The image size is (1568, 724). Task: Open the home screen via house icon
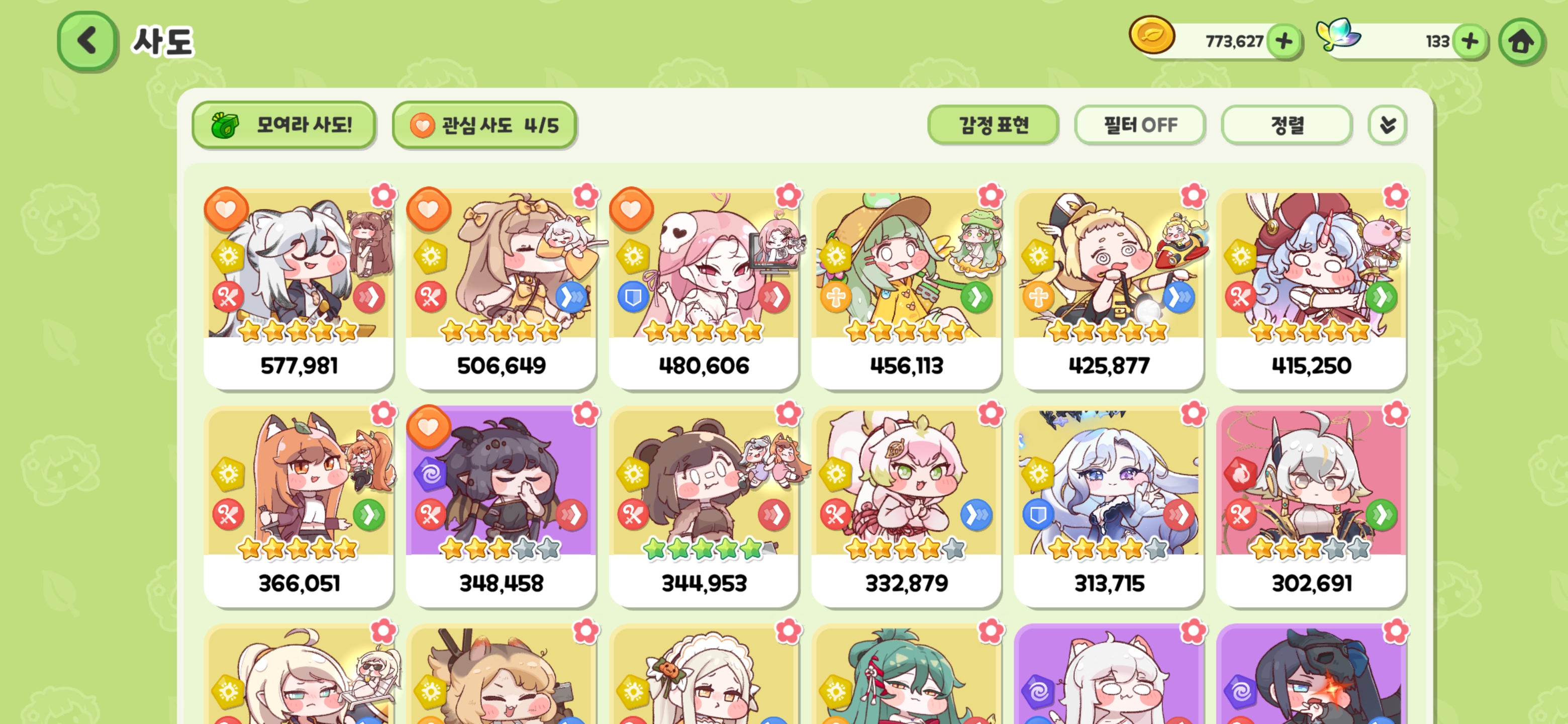pyautogui.click(x=1521, y=41)
